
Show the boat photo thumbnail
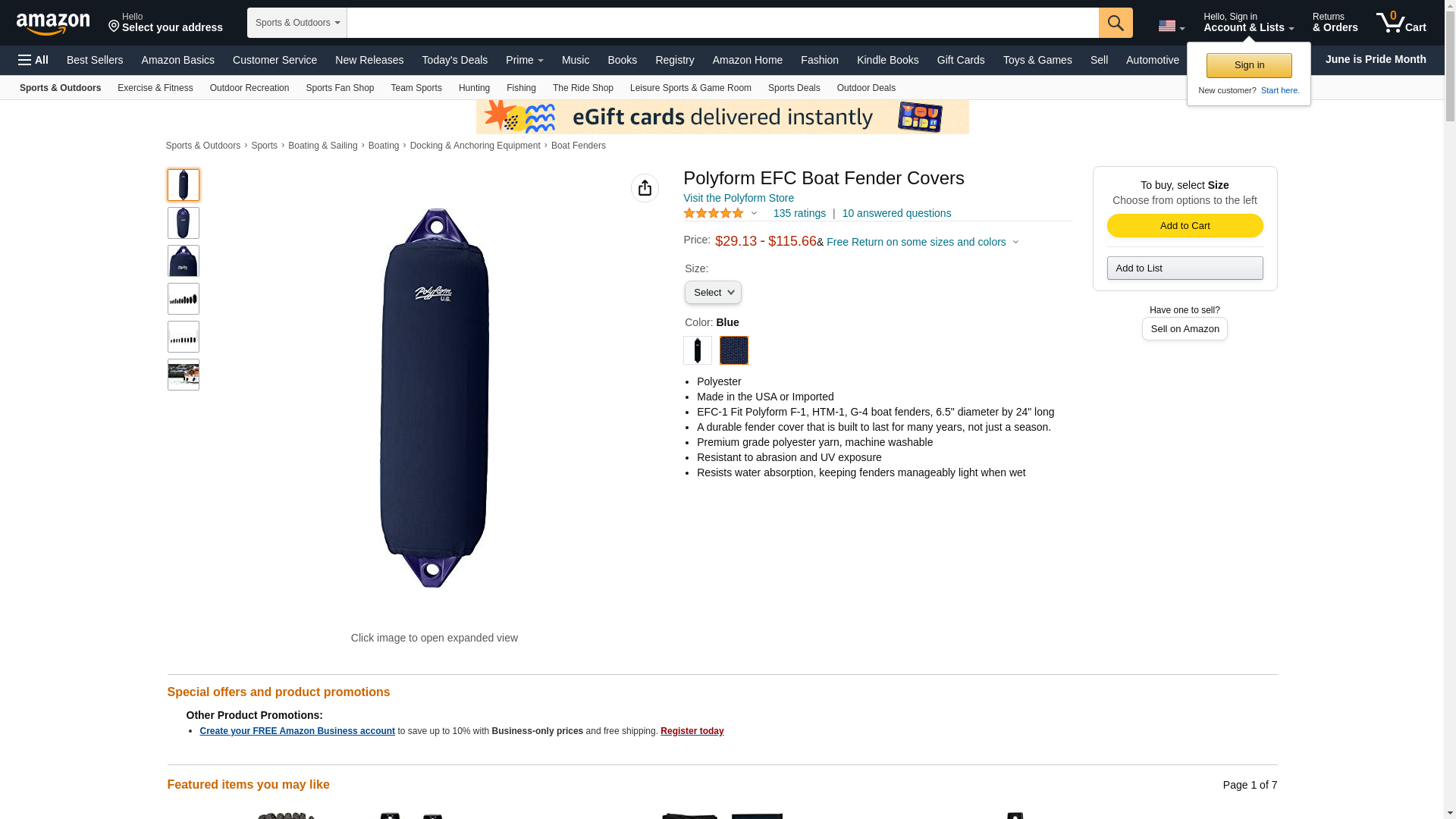pos(184,375)
